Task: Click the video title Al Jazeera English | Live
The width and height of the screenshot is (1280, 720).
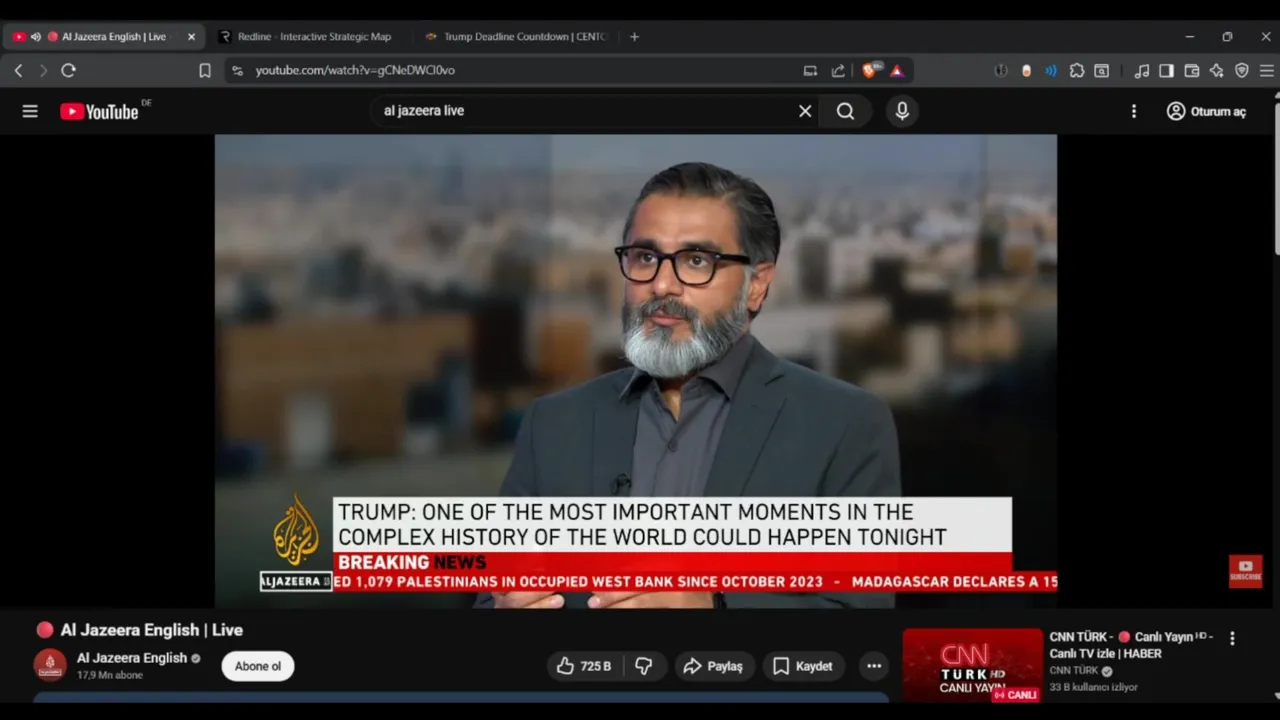Action: [x=151, y=630]
